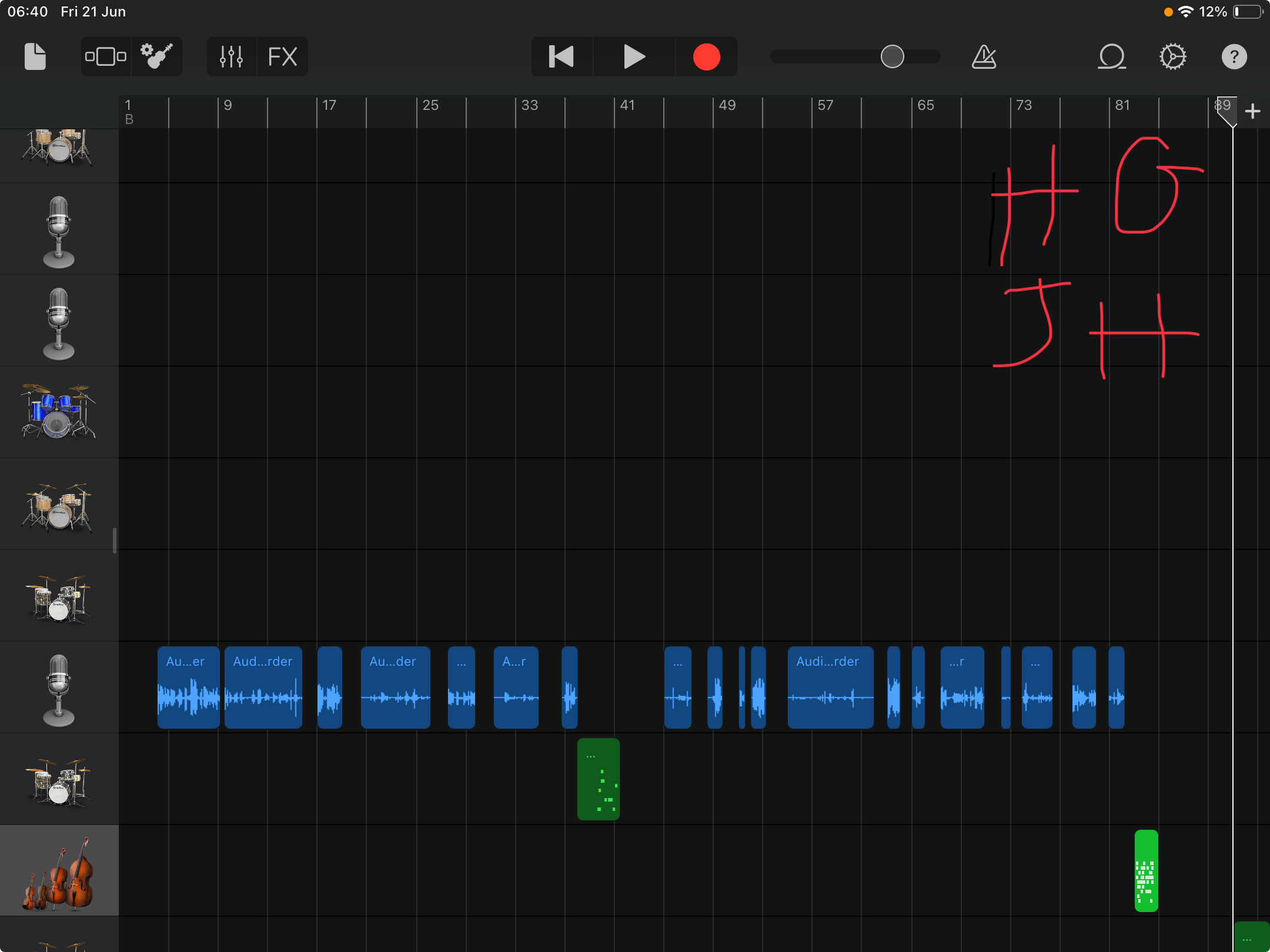
Task: Select the strings instrument track
Action: (x=59, y=871)
